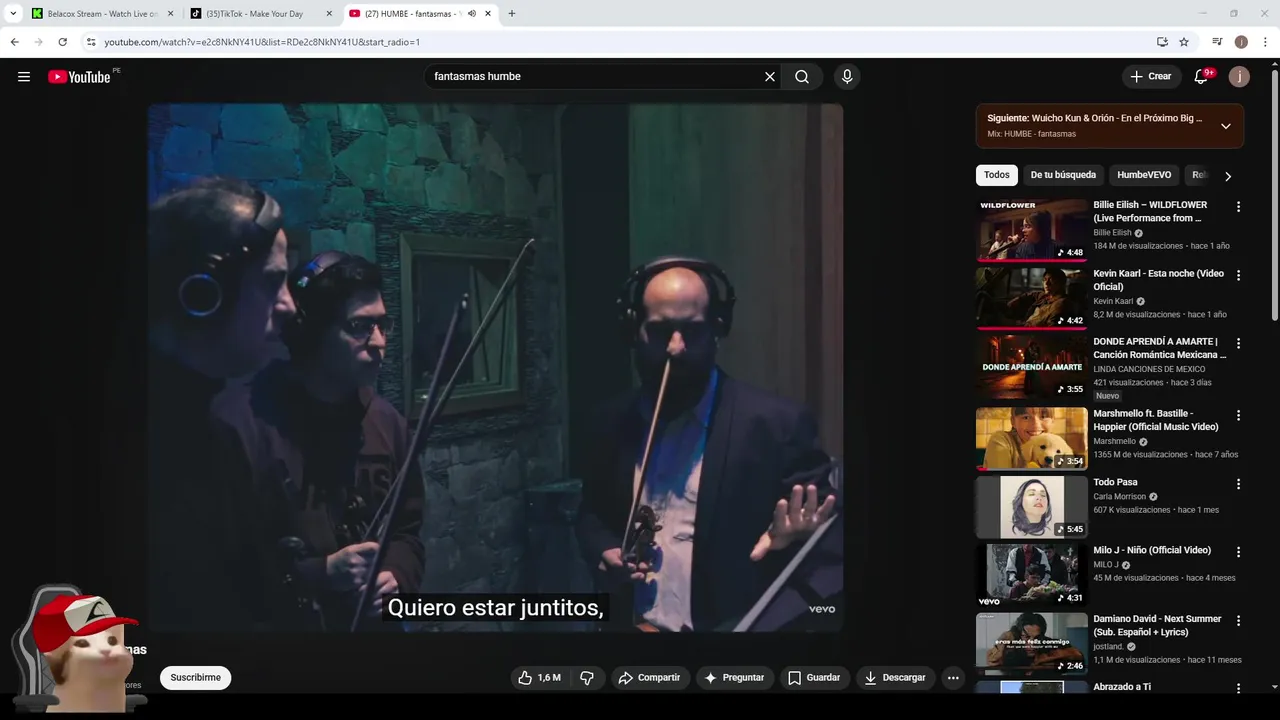This screenshot has height=720, width=1280.
Task: Open Chrome profile avatar
Action: [1241, 42]
